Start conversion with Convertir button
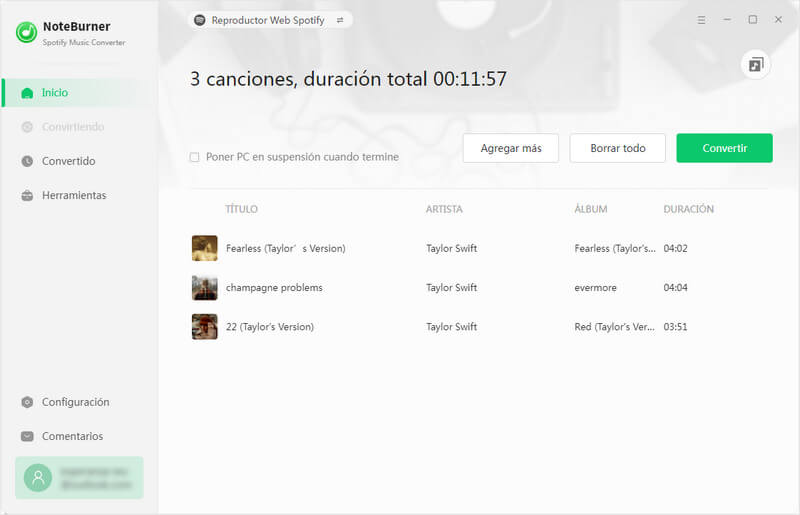 coord(724,148)
